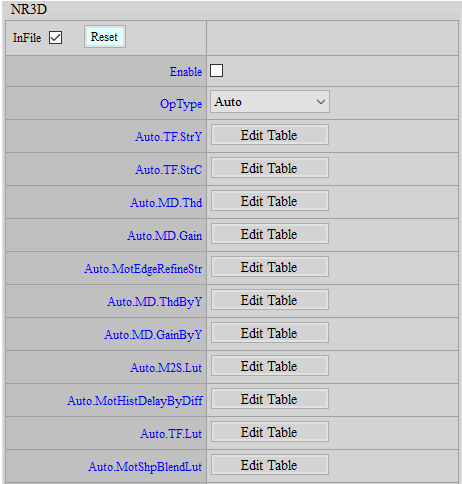Click Edit Table for Auto.MotShpBlendLut
The width and height of the screenshot is (462, 484).
point(270,465)
